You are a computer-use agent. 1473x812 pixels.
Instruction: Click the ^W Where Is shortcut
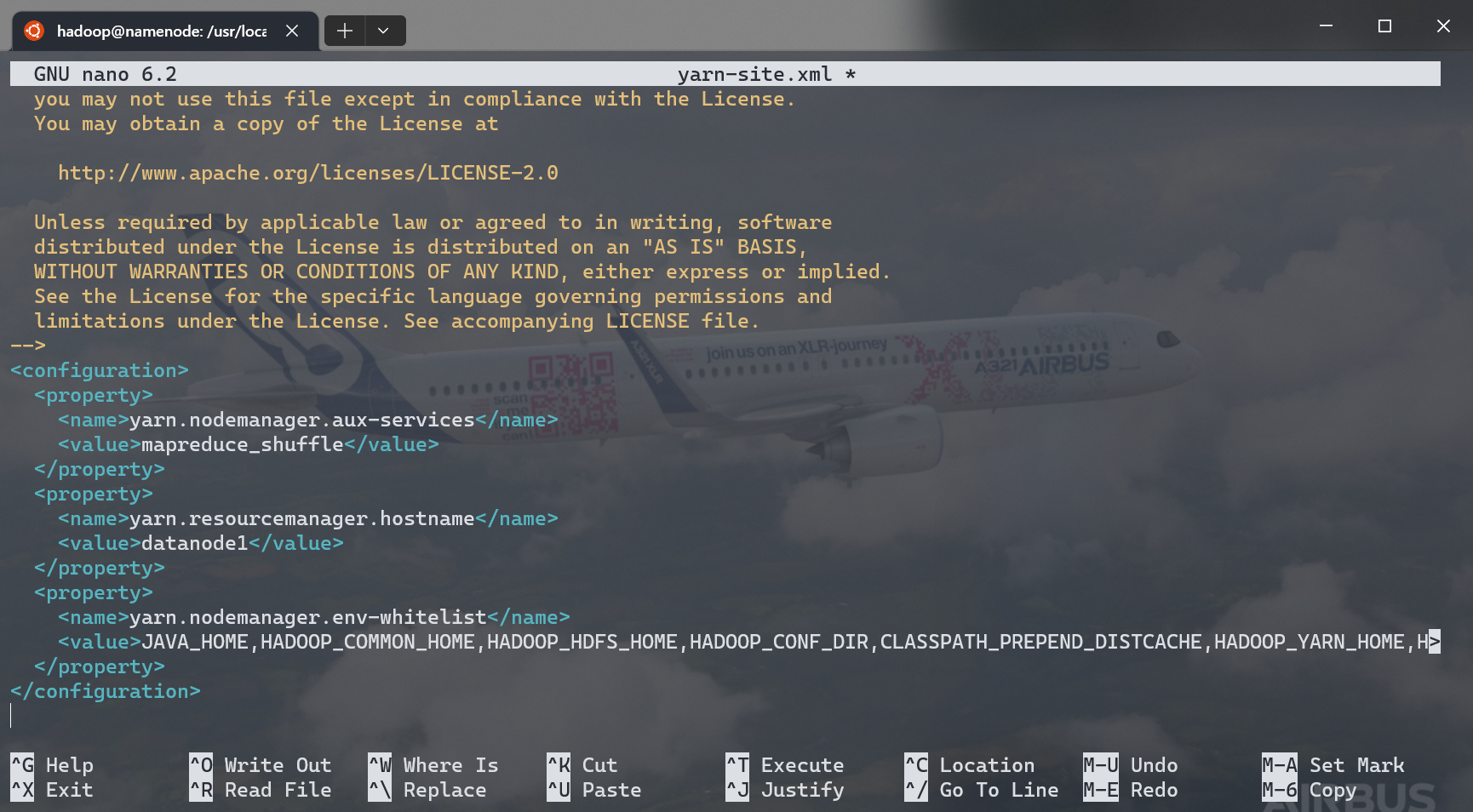coord(433,765)
